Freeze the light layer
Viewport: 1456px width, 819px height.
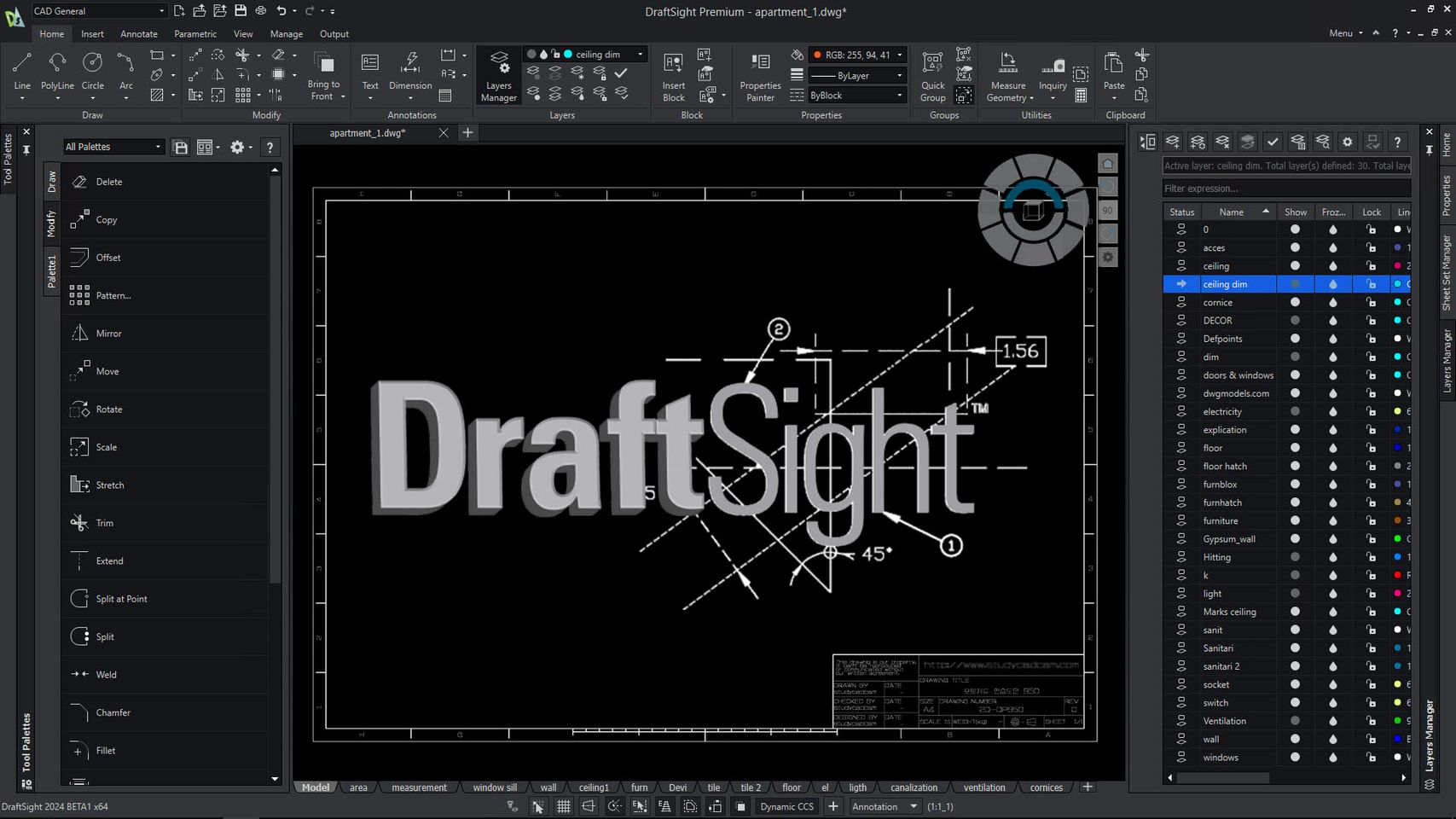click(x=1332, y=593)
